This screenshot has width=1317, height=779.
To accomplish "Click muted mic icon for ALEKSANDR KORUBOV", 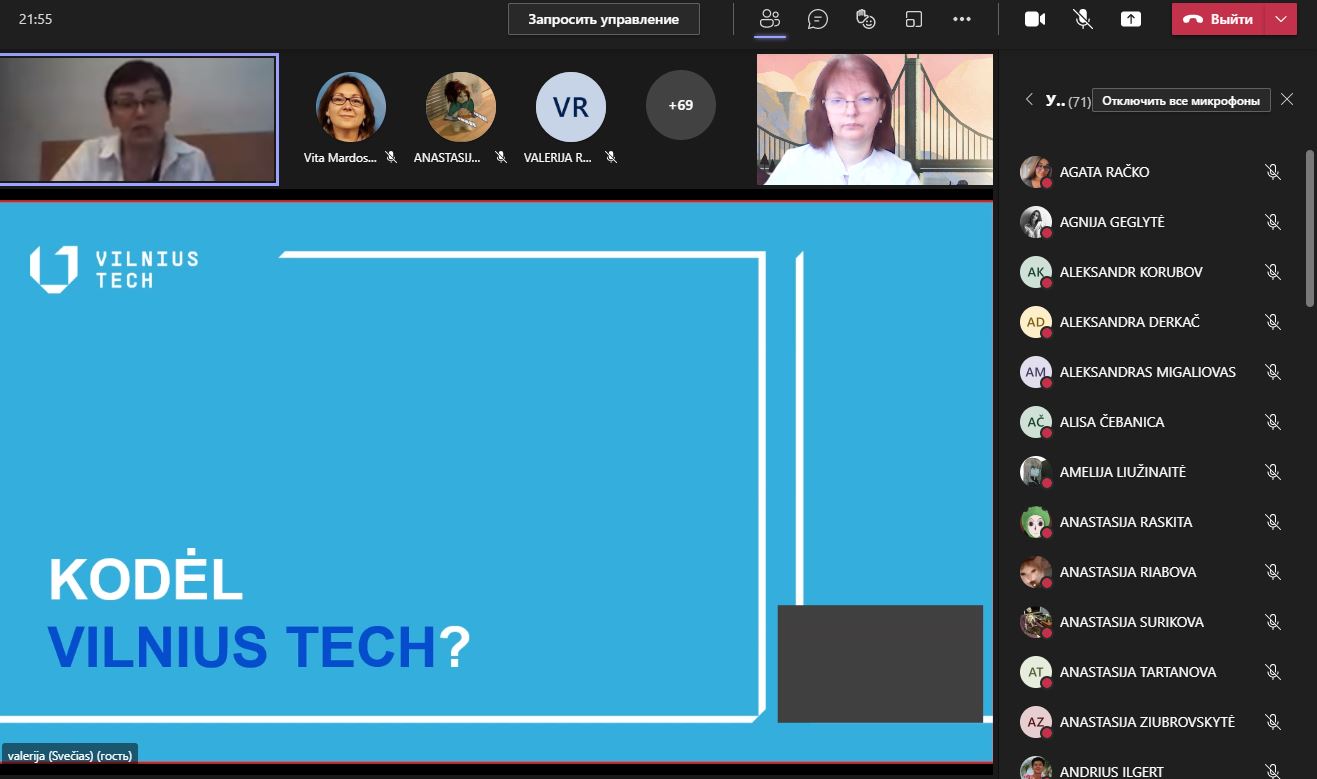I will click(1273, 272).
